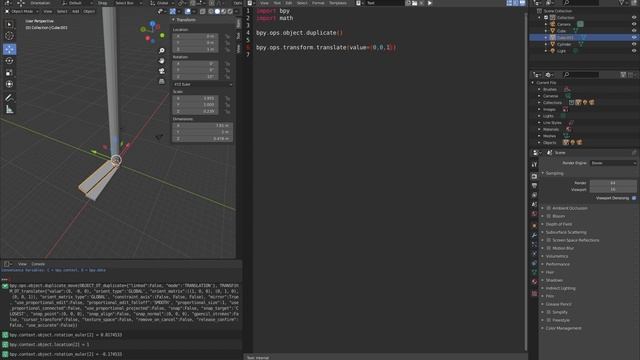The height and width of the screenshot is (360, 640).
Task: Click the Scale X field in Transform
Action: tap(195, 98)
